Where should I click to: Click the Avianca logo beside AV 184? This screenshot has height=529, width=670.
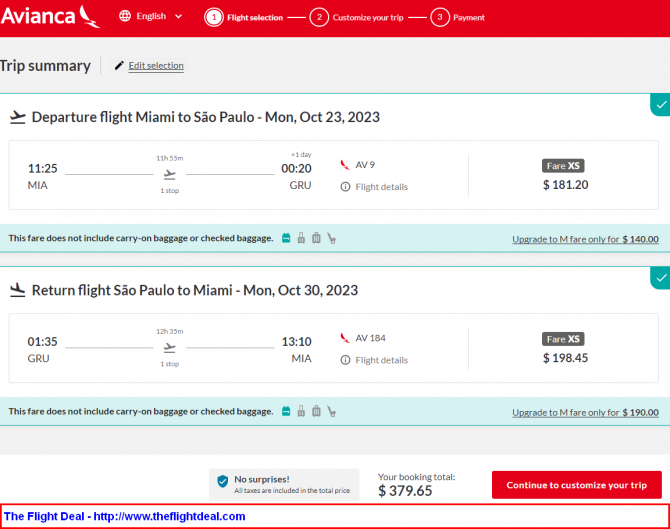[x=345, y=338]
